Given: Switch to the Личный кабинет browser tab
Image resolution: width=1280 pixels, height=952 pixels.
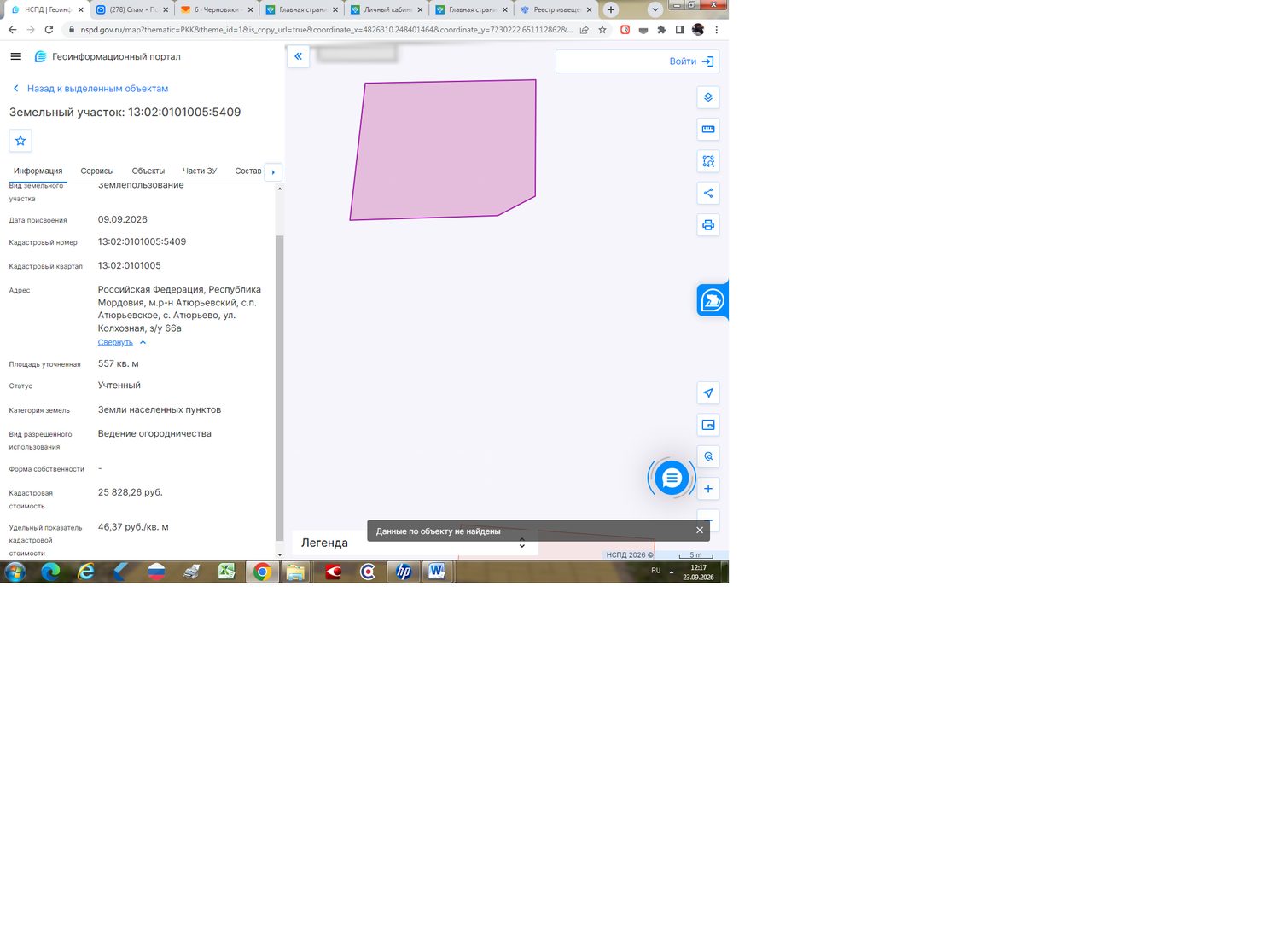Looking at the screenshot, I should tap(387, 10).
